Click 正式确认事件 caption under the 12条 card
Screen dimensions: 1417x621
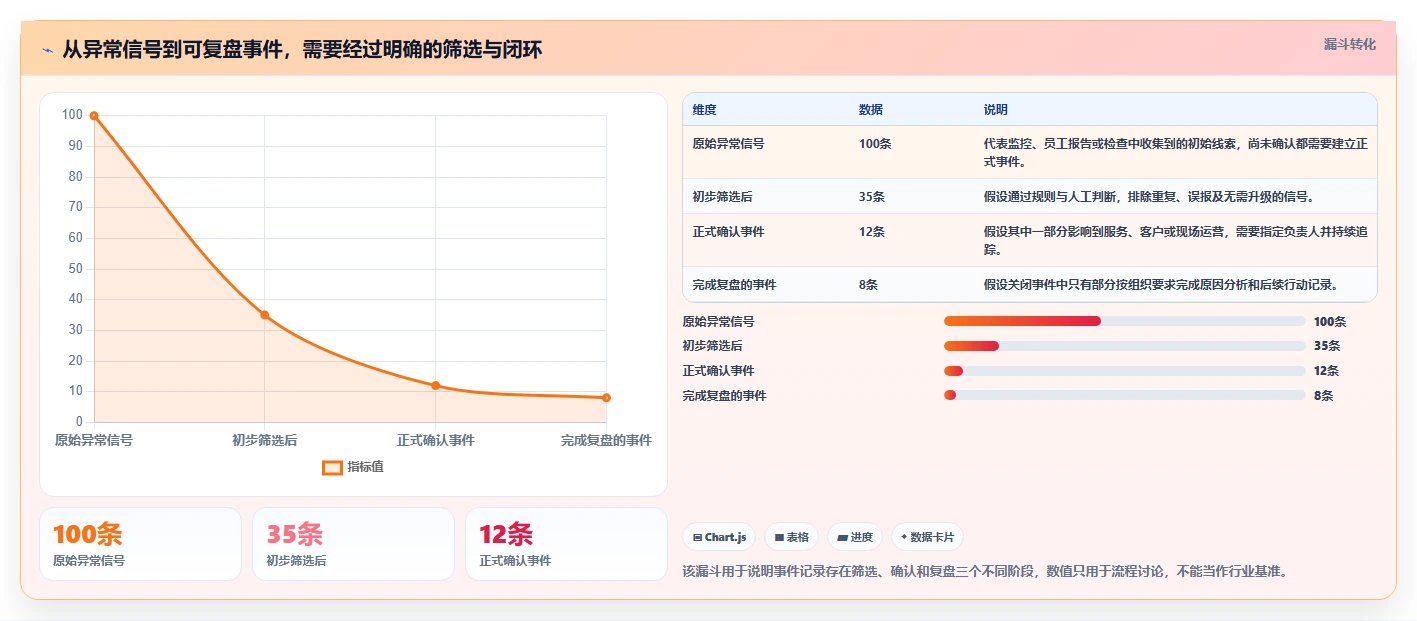tap(515, 561)
